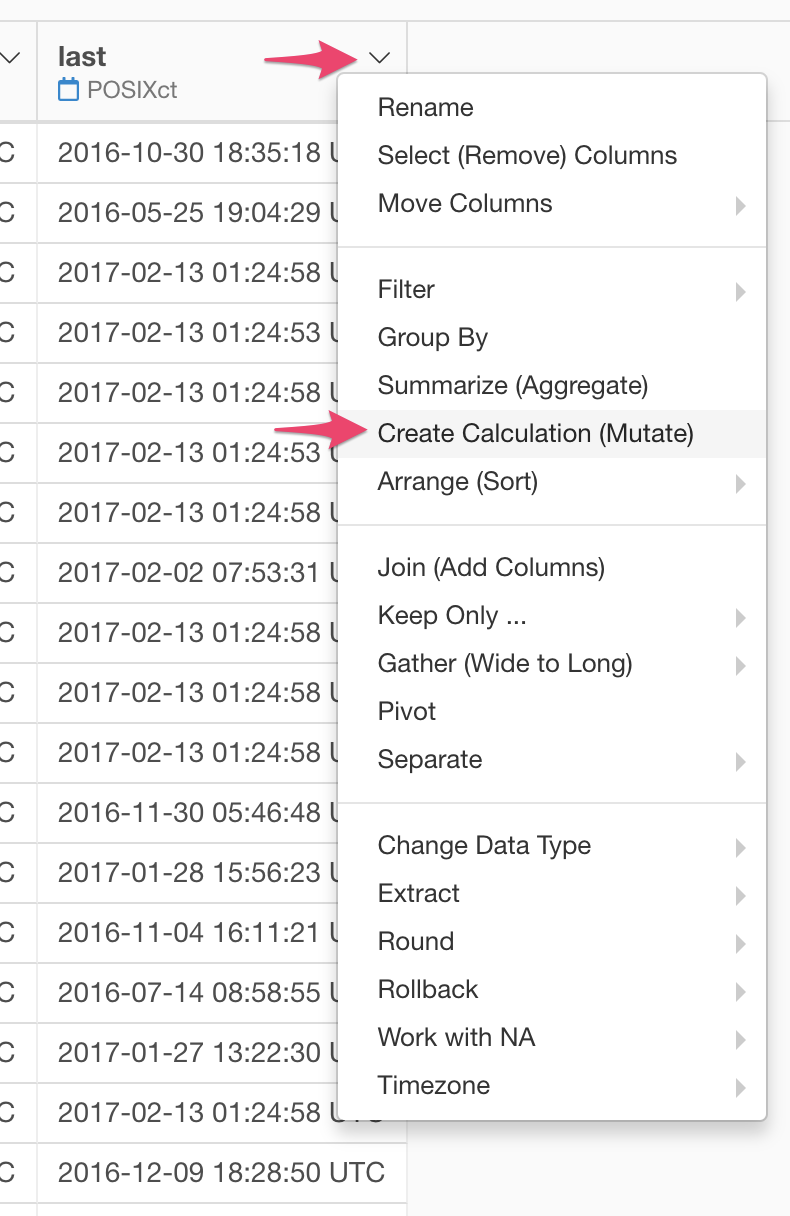Screen dimensions: 790x1216
Task: Open the Keep Only submenu
Action: click(x=452, y=615)
